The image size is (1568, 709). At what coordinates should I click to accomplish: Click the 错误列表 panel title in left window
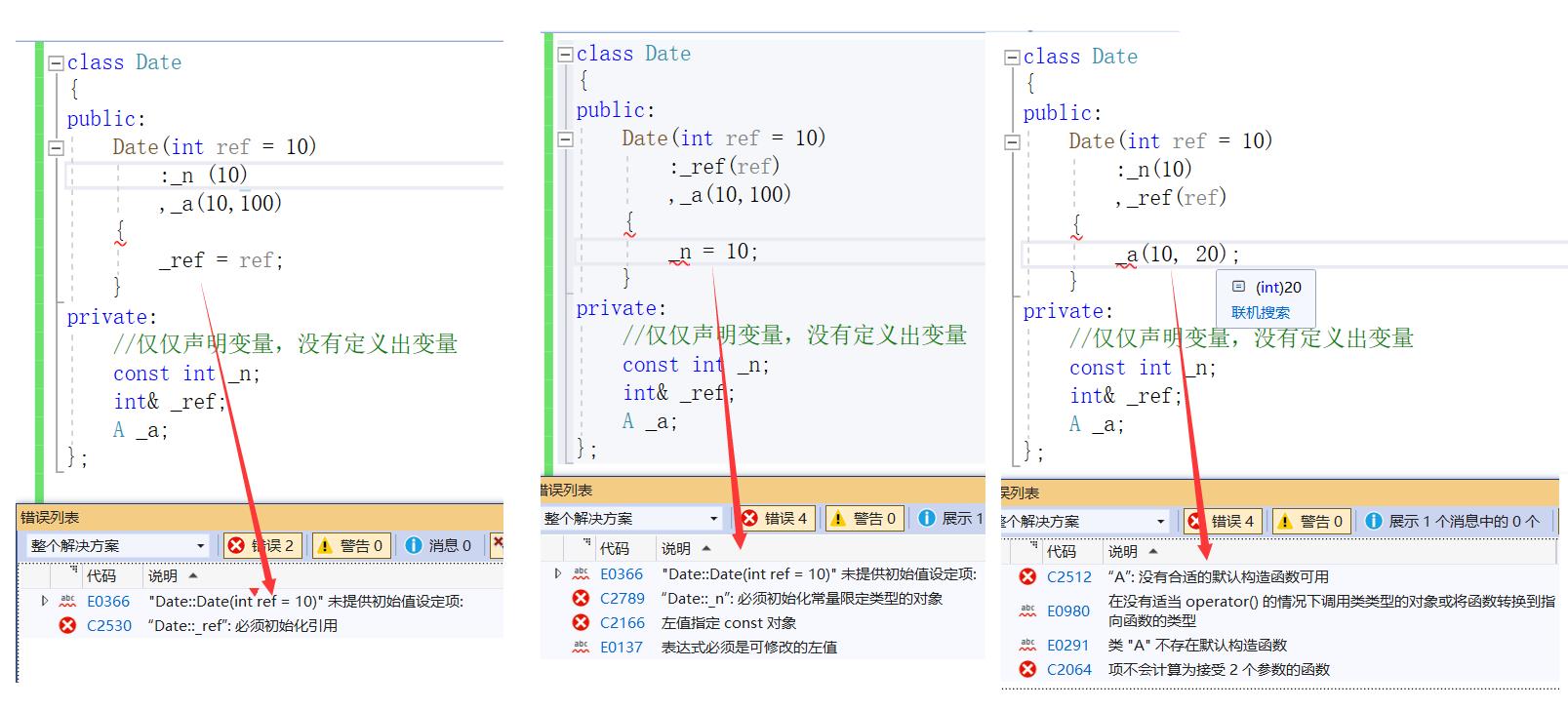pos(50,517)
